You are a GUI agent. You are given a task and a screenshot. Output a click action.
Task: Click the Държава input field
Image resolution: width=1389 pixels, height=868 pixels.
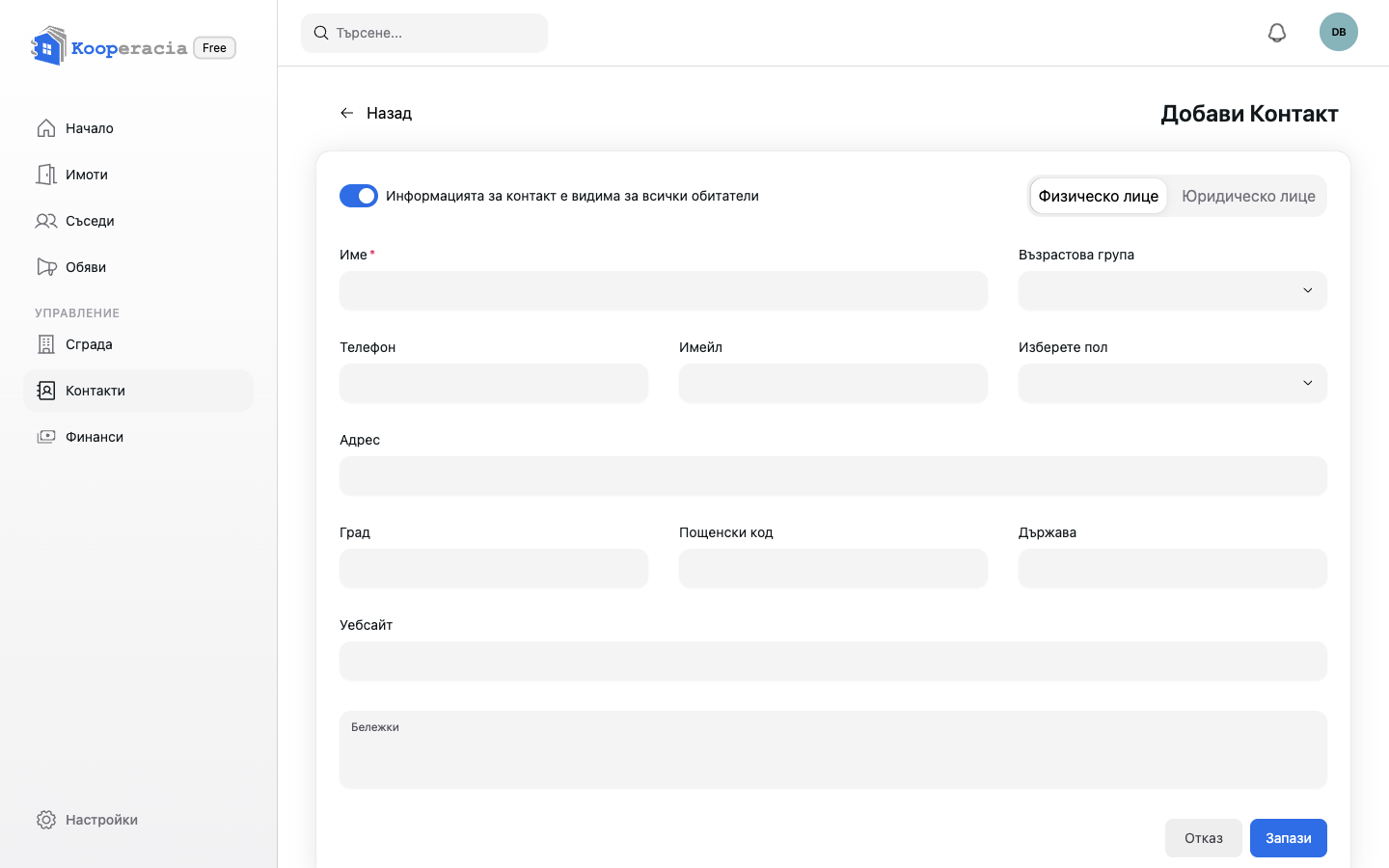[1173, 568]
